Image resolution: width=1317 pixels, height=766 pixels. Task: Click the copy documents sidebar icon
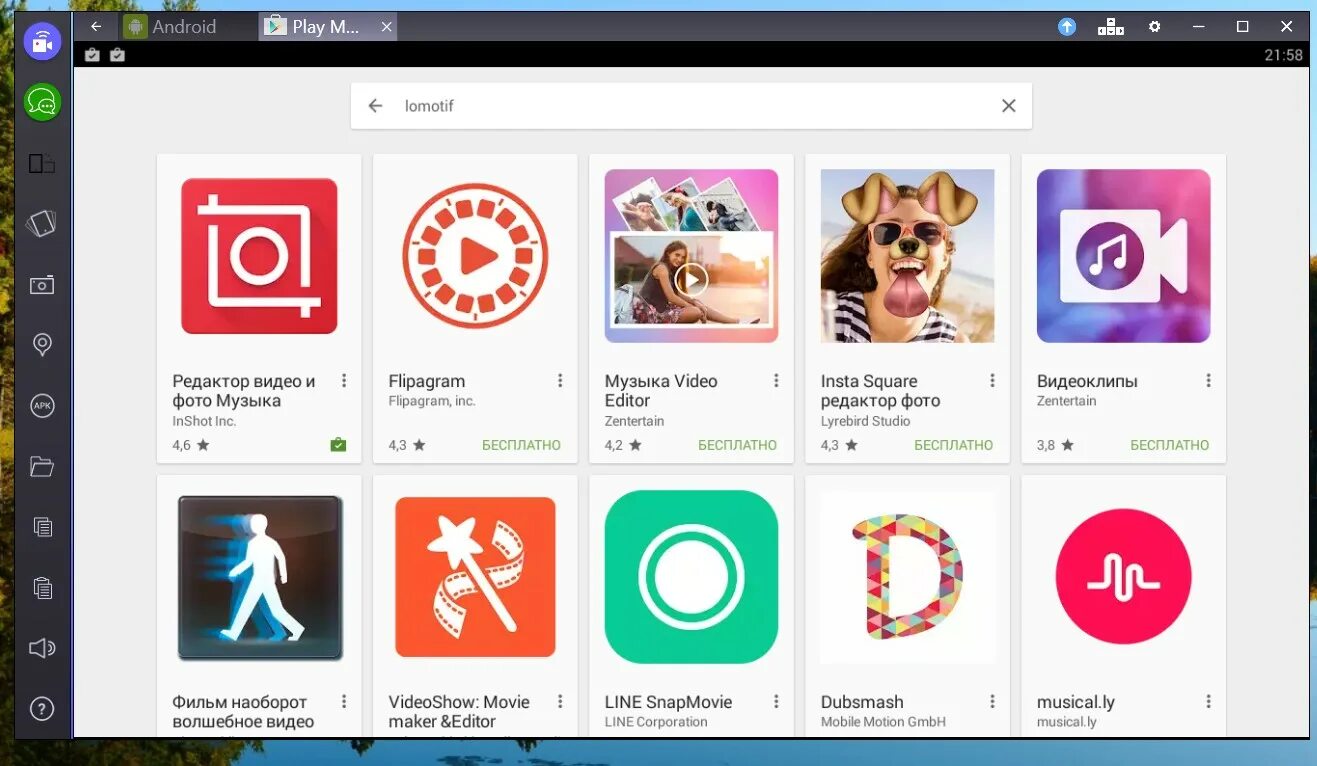tap(42, 526)
